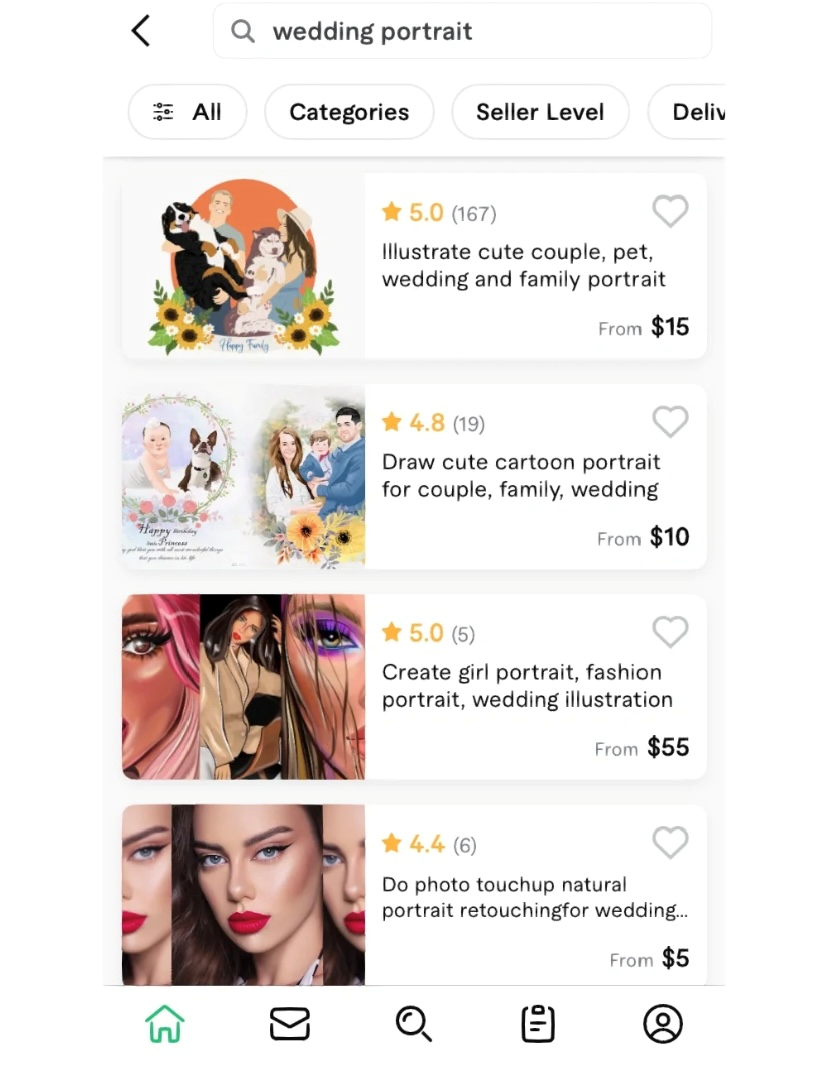Open the sunflower family illustration thumbnail
The width and height of the screenshot is (828, 1075).
pyautogui.click(x=243, y=266)
